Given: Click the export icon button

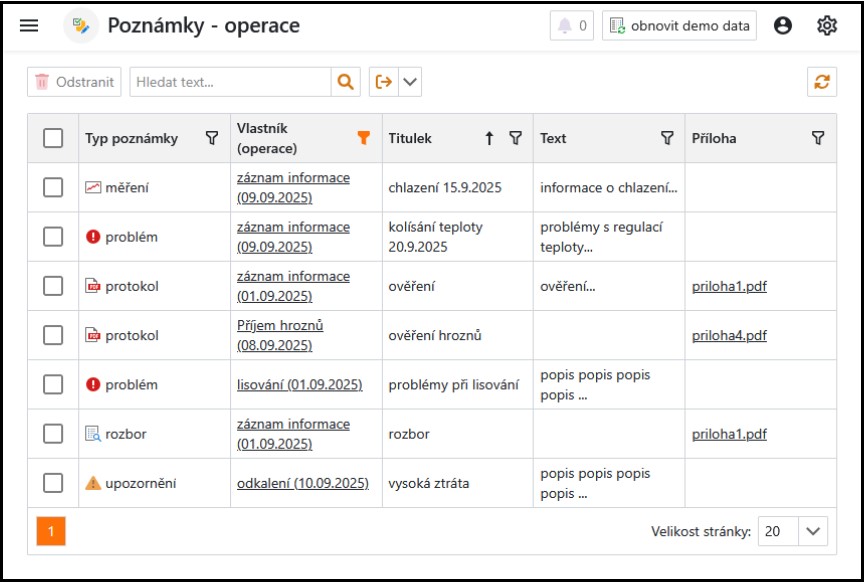Looking at the screenshot, I should pos(384,82).
